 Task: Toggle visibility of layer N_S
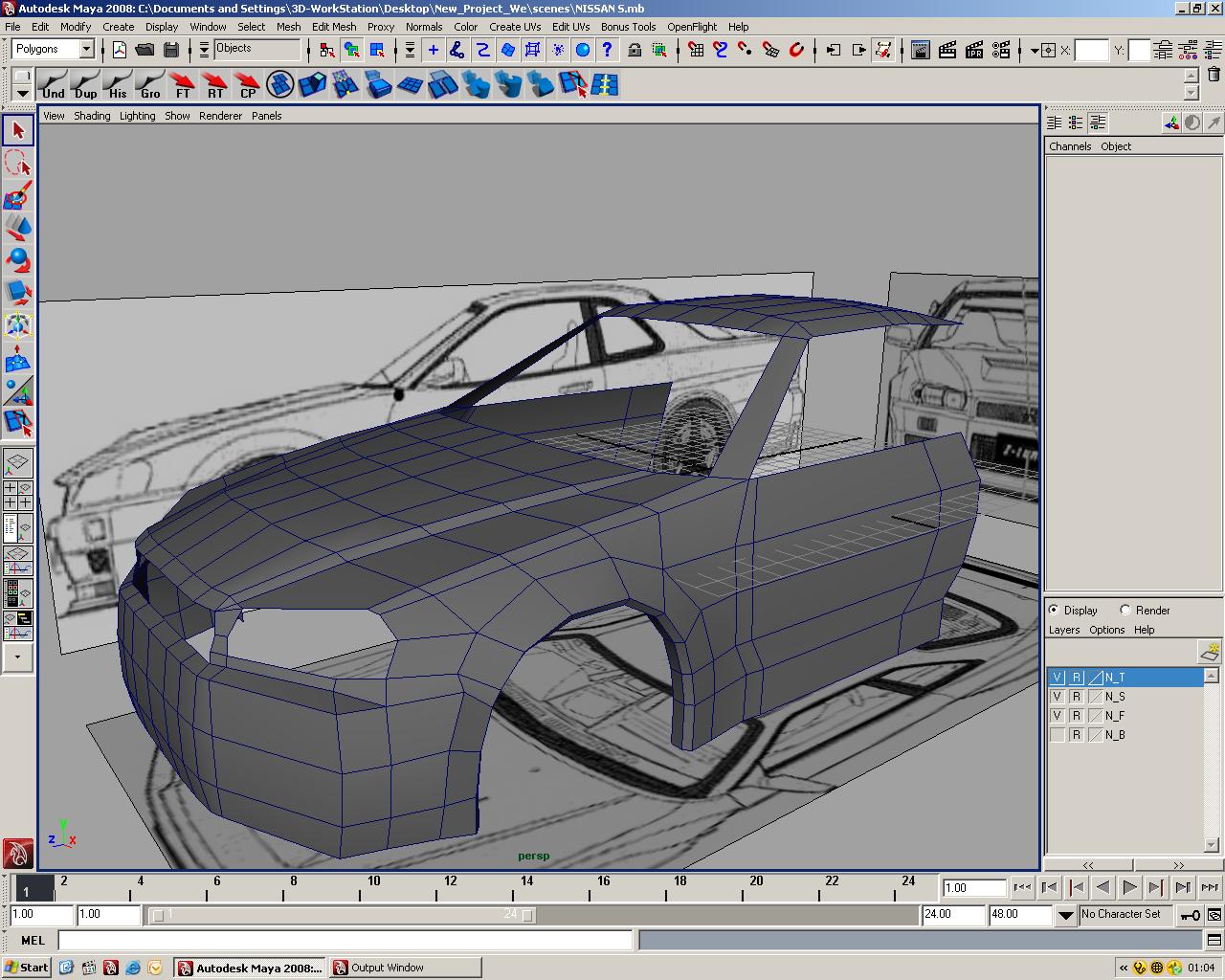[x=1057, y=696]
